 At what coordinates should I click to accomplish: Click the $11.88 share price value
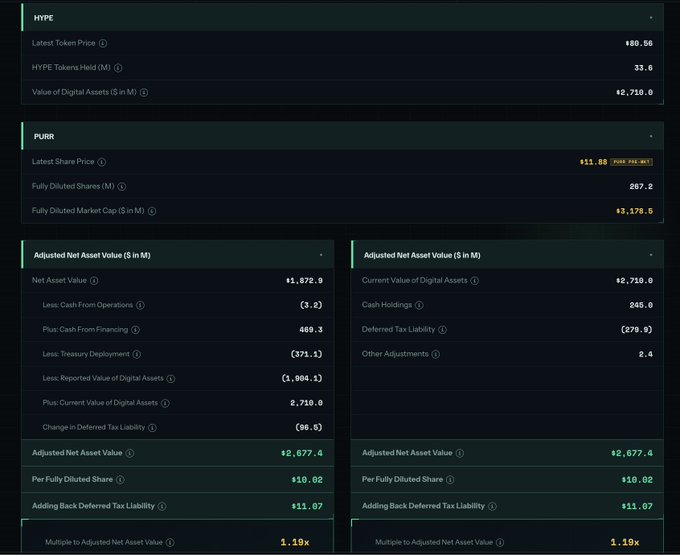click(593, 162)
